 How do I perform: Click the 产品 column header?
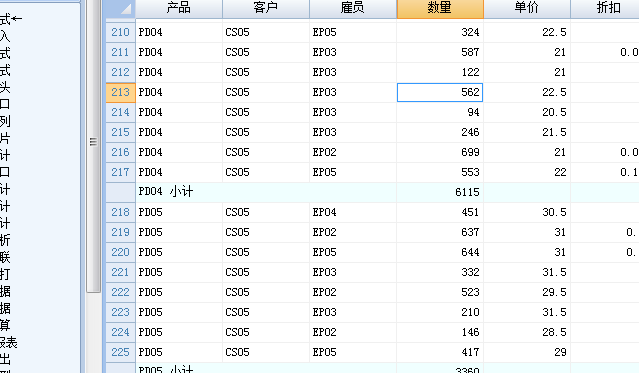[179, 9]
